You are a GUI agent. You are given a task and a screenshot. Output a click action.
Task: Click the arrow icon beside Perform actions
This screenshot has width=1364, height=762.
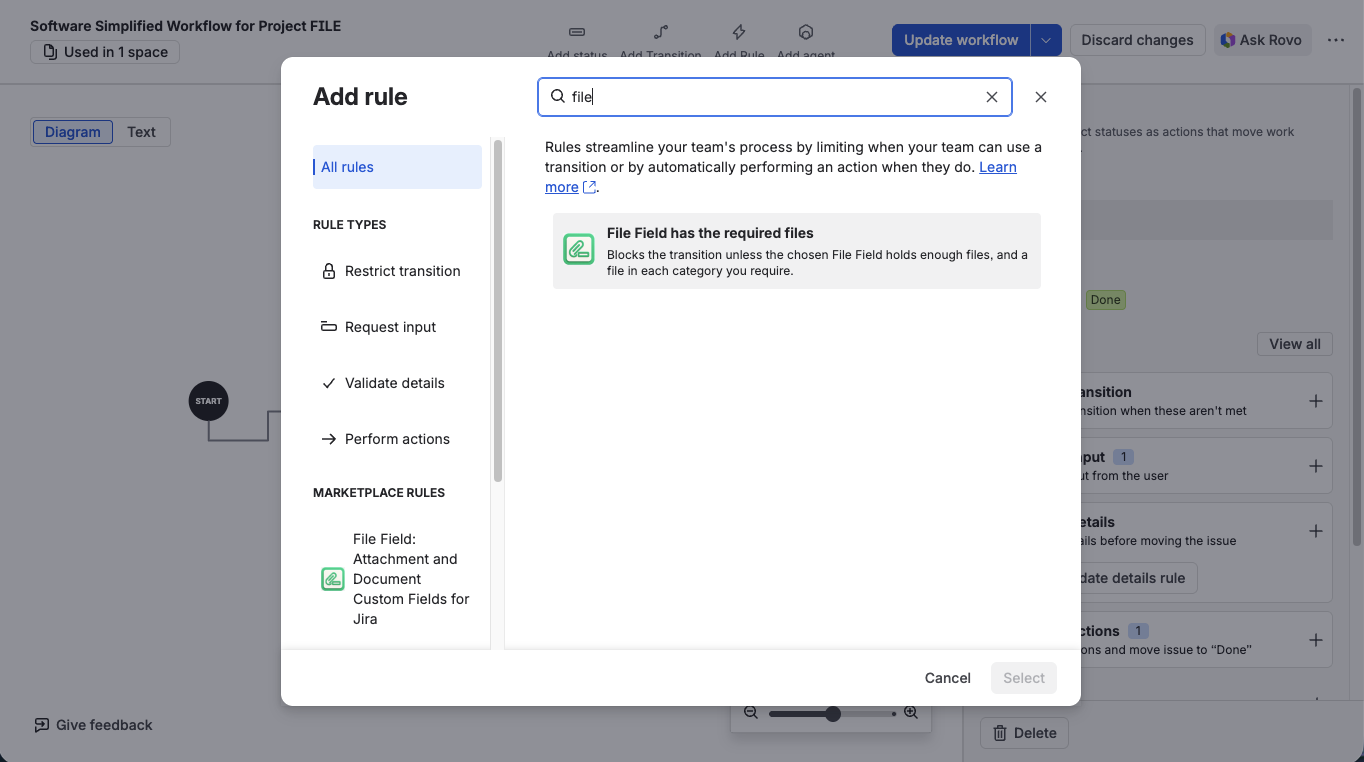coord(328,439)
